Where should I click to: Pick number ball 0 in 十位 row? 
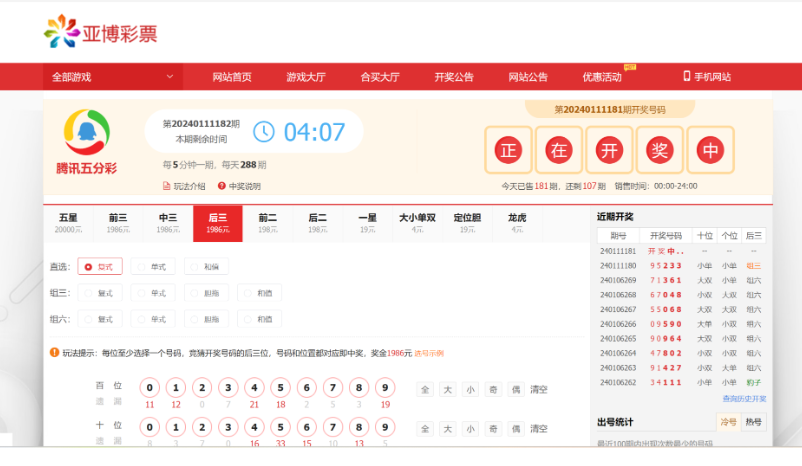150,427
